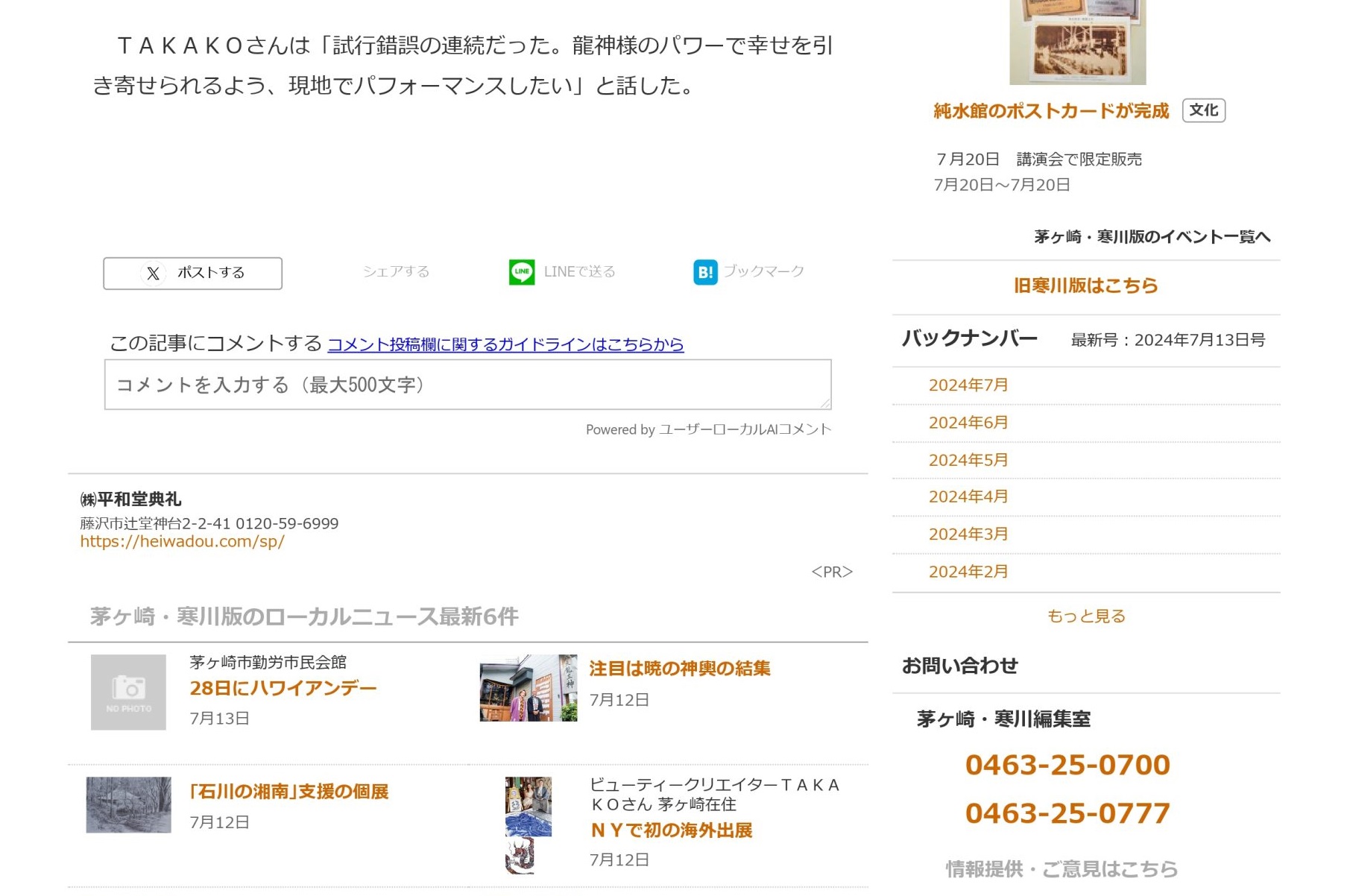Open the 注目は暁の神輿の結集 article
Screen dimensions: 1347x896
680,669
